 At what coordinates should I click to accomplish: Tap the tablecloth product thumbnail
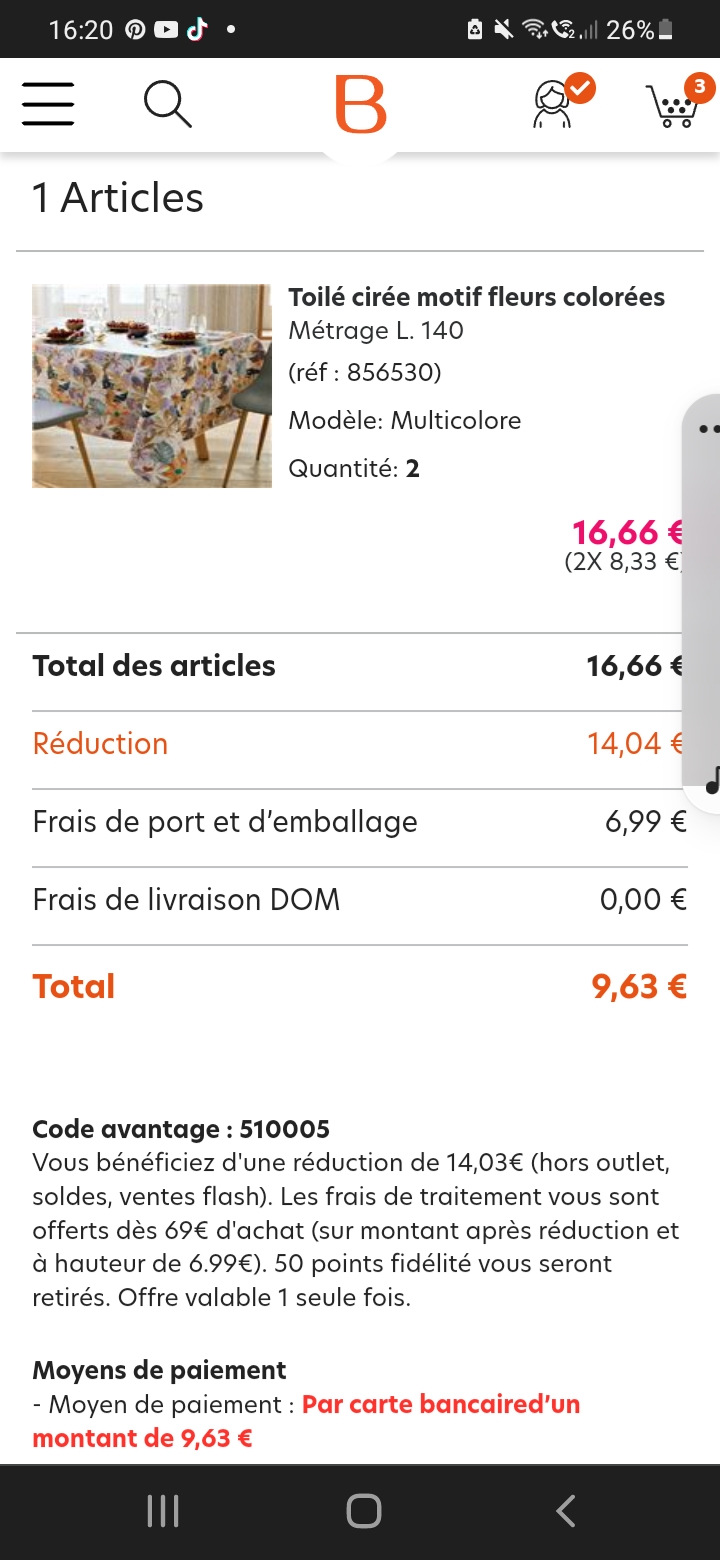(x=152, y=386)
